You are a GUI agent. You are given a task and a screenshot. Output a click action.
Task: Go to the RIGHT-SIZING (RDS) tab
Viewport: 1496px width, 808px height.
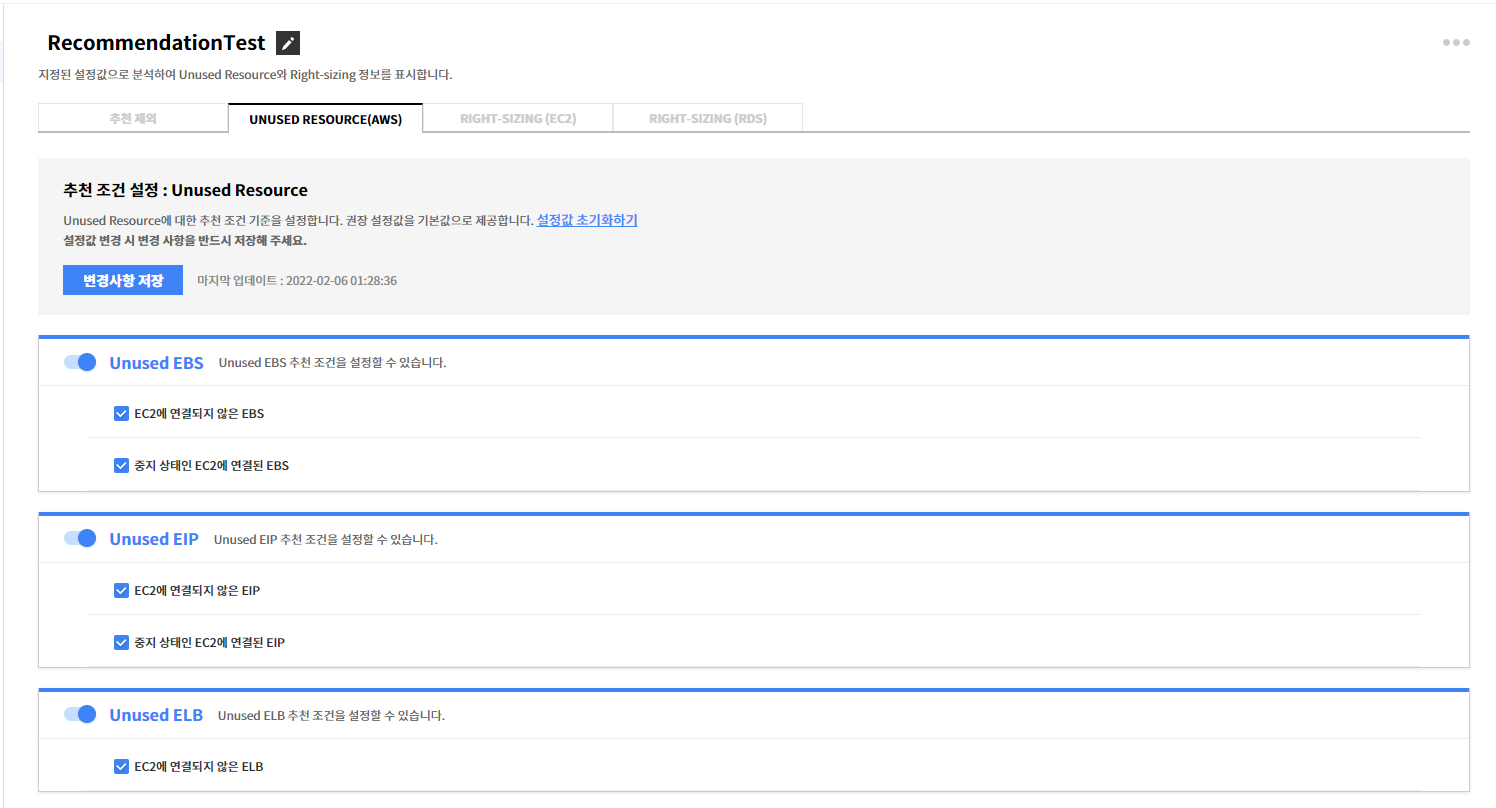707,118
